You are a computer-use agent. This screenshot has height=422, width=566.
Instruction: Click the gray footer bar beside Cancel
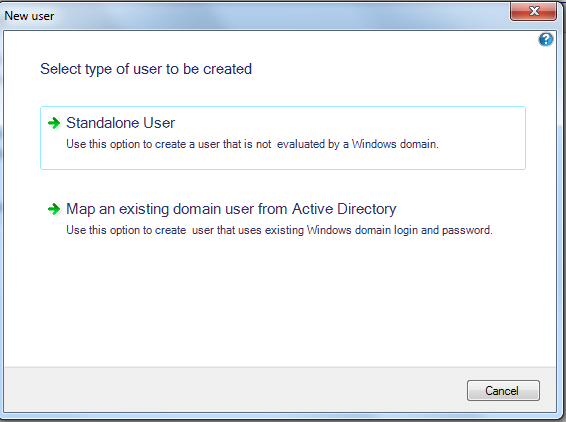tap(235, 390)
